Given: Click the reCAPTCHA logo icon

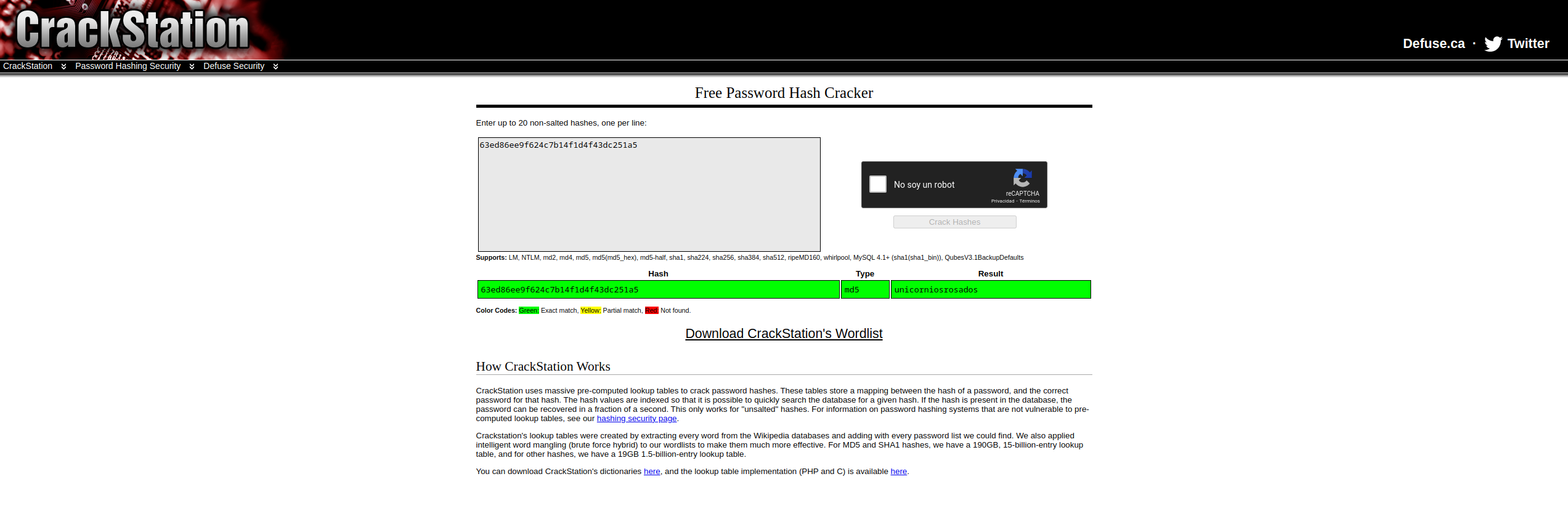Looking at the screenshot, I should (x=1022, y=178).
